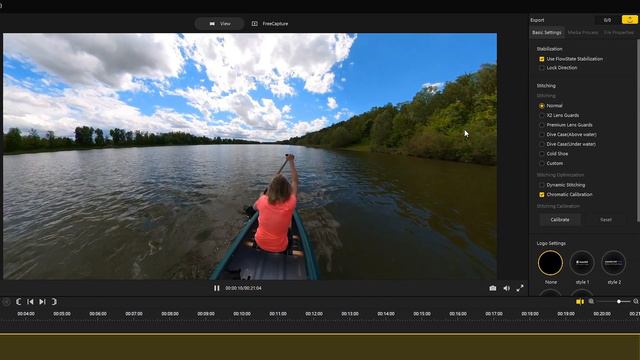Viewport: 640px width, 360px height.
Task: Click timeline ruler at 00:10:00
Action: [242, 314]
